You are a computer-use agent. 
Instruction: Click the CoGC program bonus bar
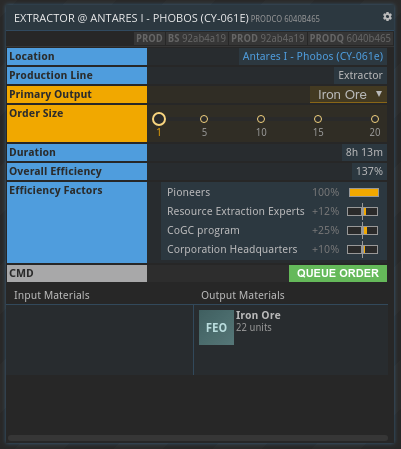click(362, 230)
